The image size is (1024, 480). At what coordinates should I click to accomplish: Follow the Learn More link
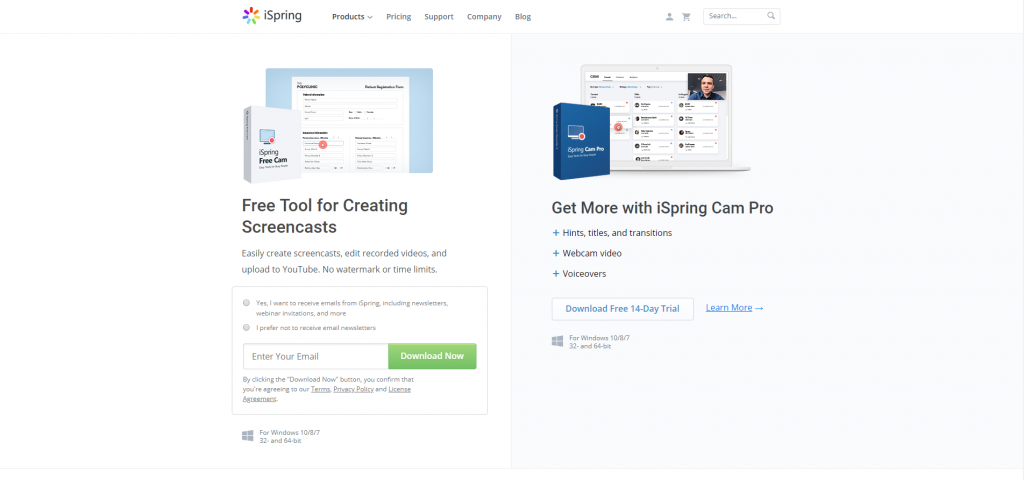click(734, 308)
